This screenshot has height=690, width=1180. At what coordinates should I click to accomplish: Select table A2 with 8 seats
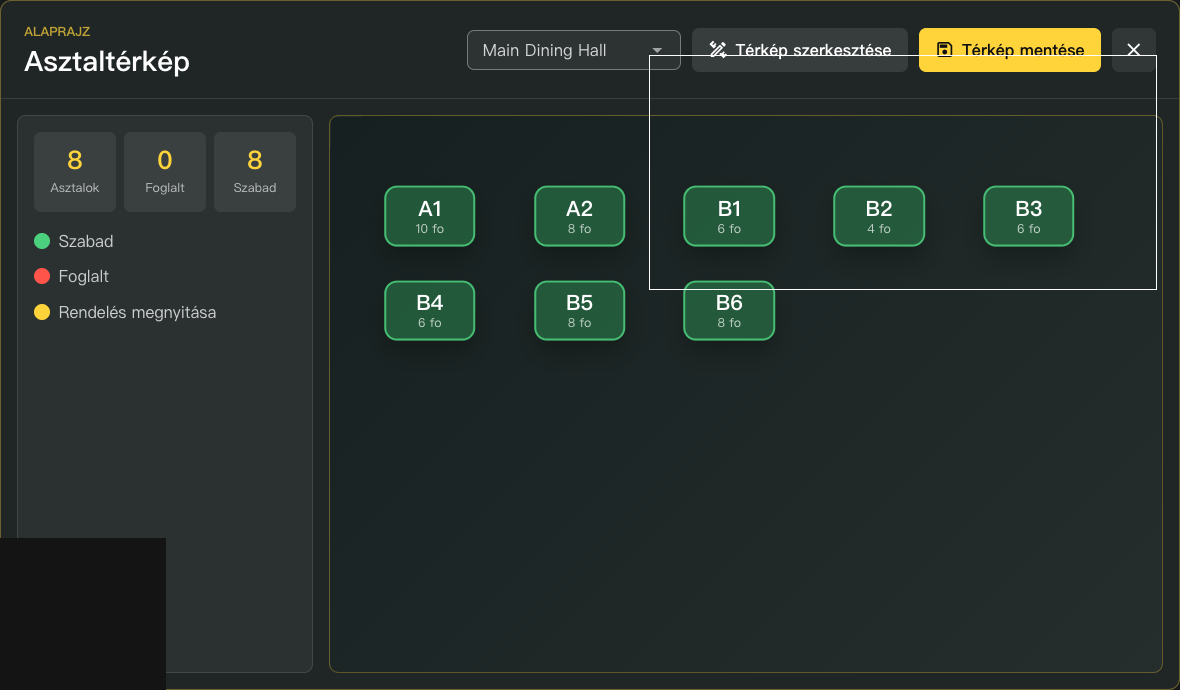[x=579, y=216]
